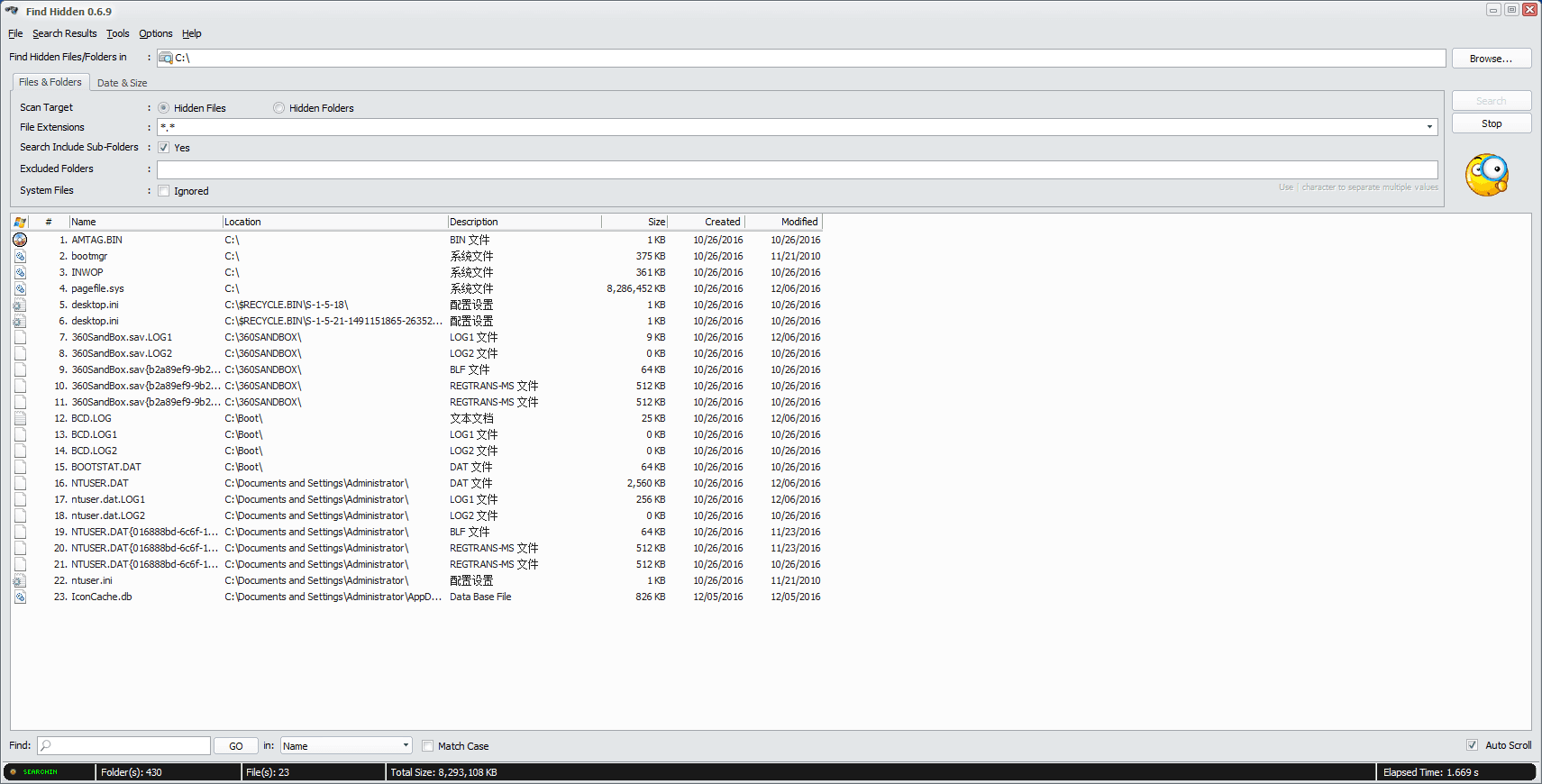This screenshot has height=784, width=1542.
Task: Uncheck Search Include Sub-Folders checkbox
Action: (164, 148)
